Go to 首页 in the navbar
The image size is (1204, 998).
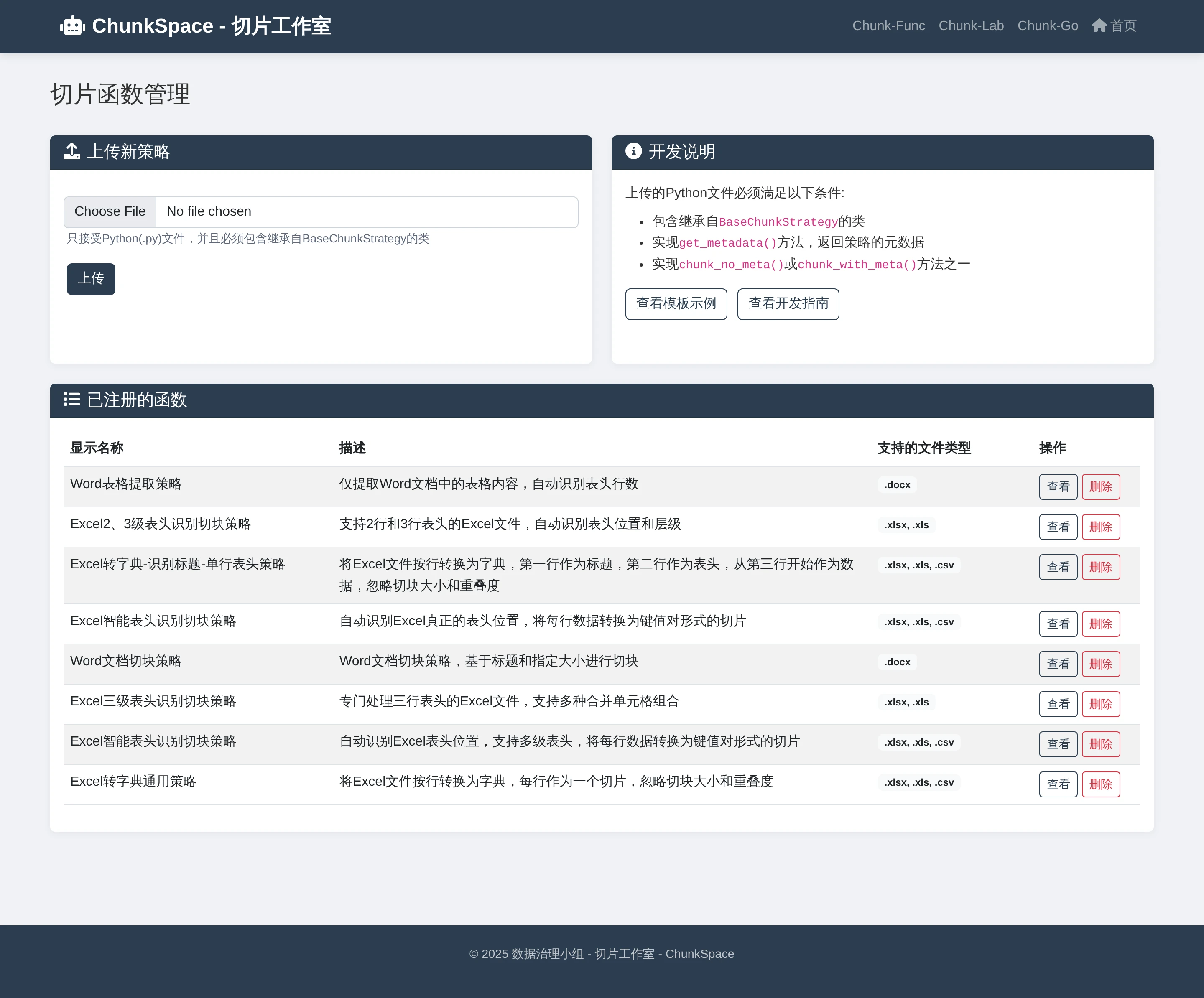coord(1114,26)
